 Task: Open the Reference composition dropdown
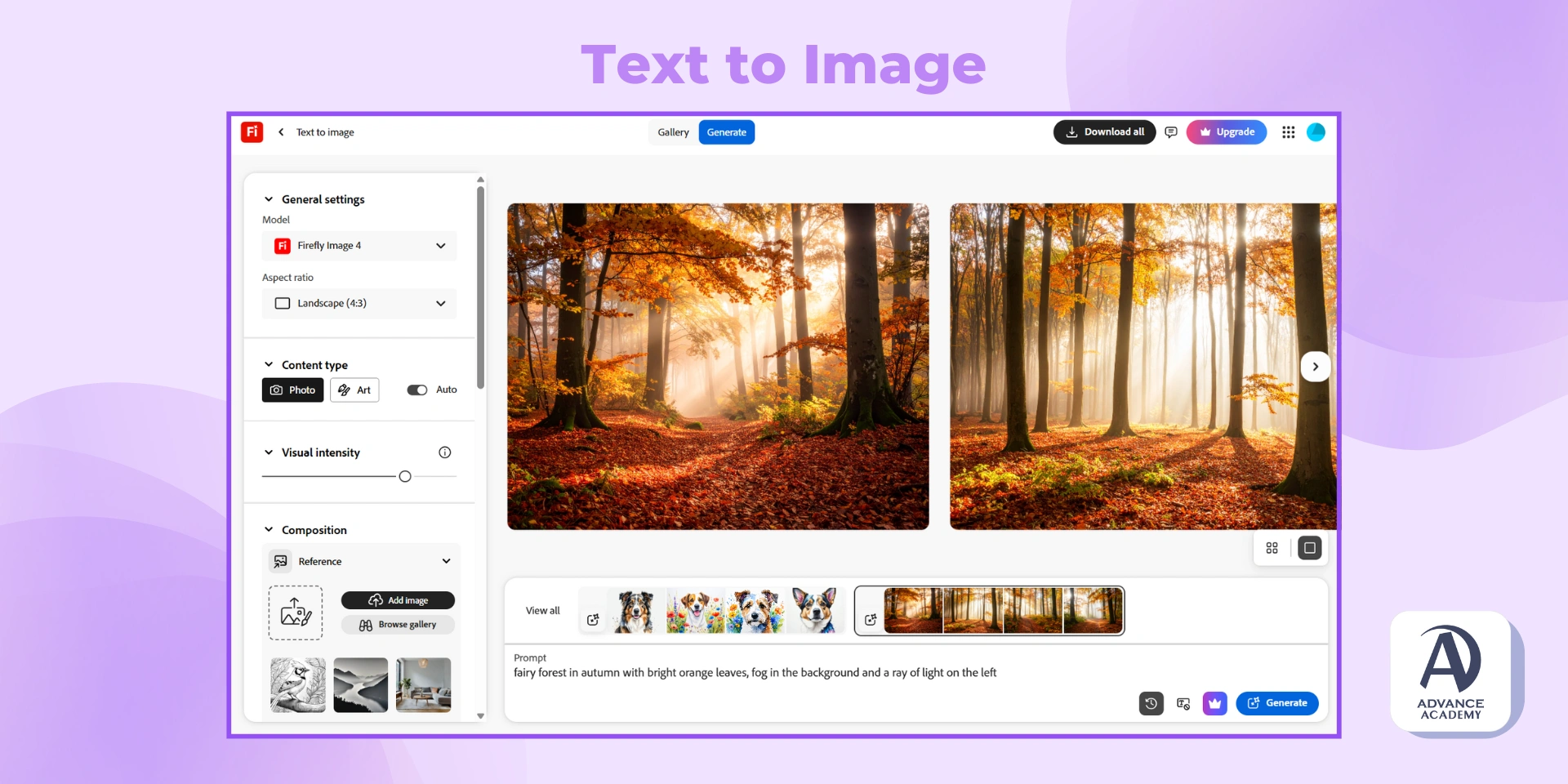(x=361, y=561)
